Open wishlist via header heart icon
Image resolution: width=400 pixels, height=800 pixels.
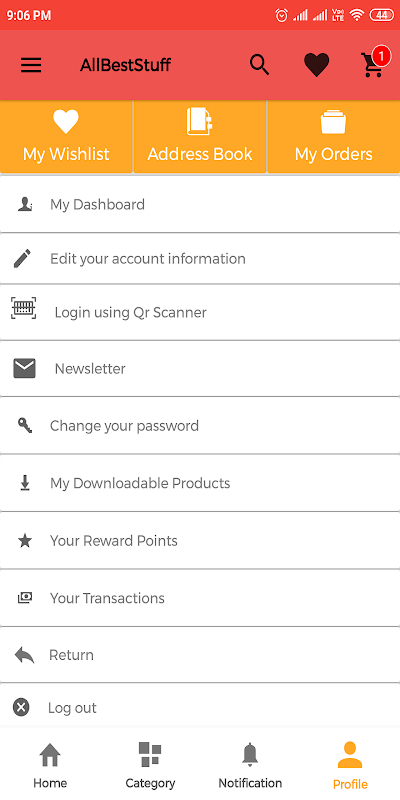point(316,65)
